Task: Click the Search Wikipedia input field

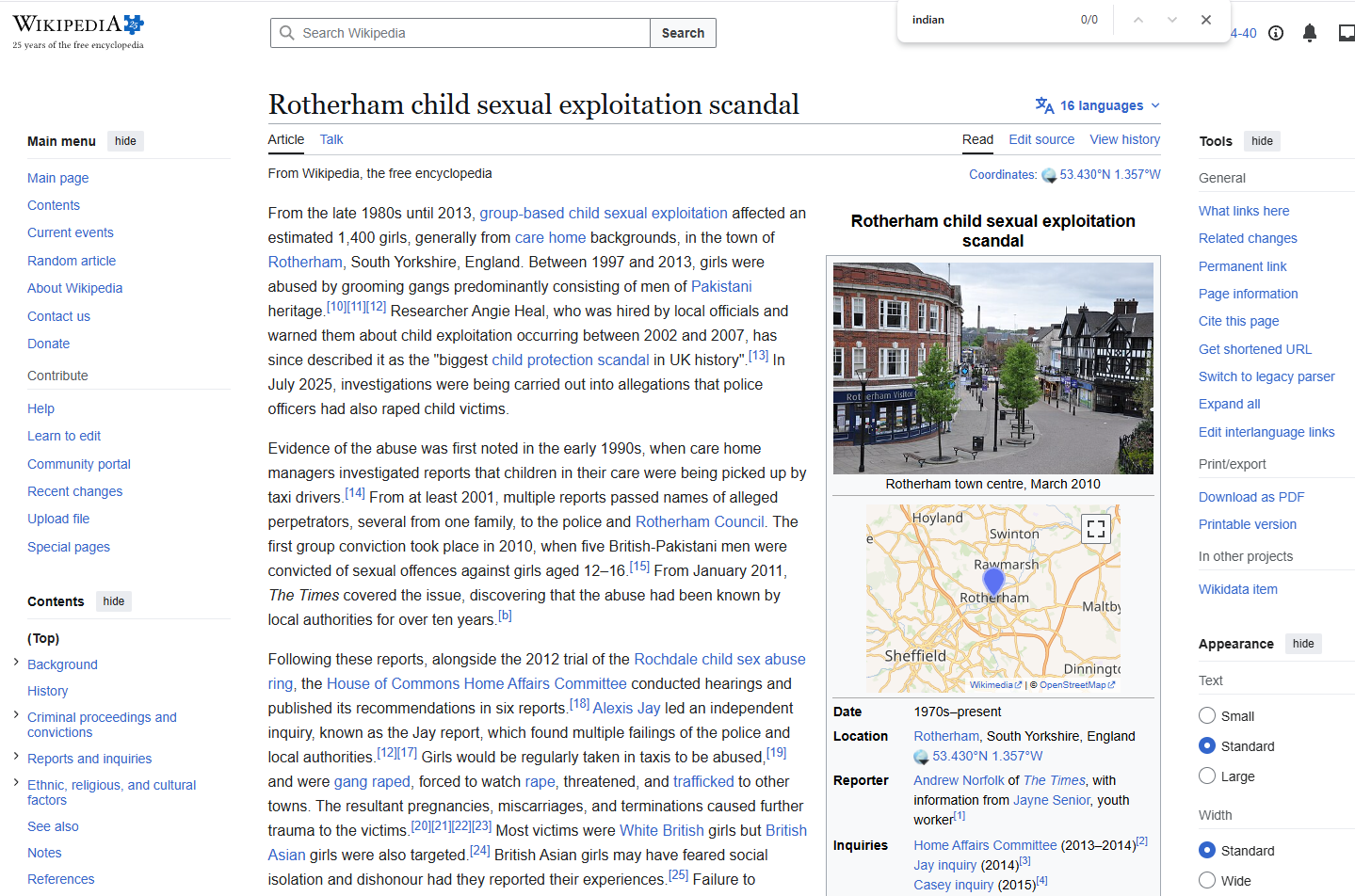Action: tap(460, 33)
